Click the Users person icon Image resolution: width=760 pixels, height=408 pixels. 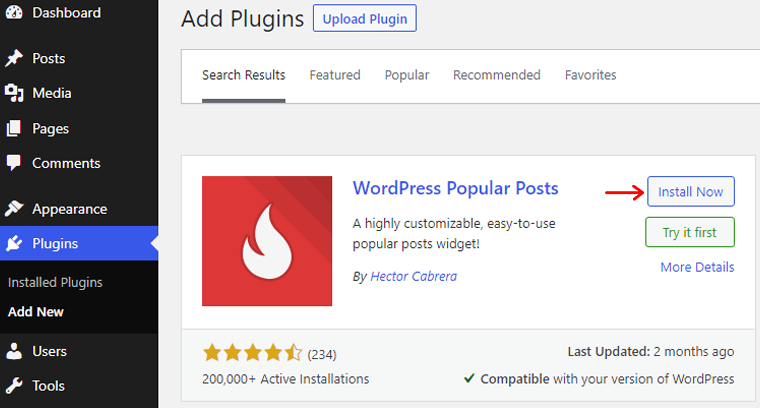tap(14, 351)
